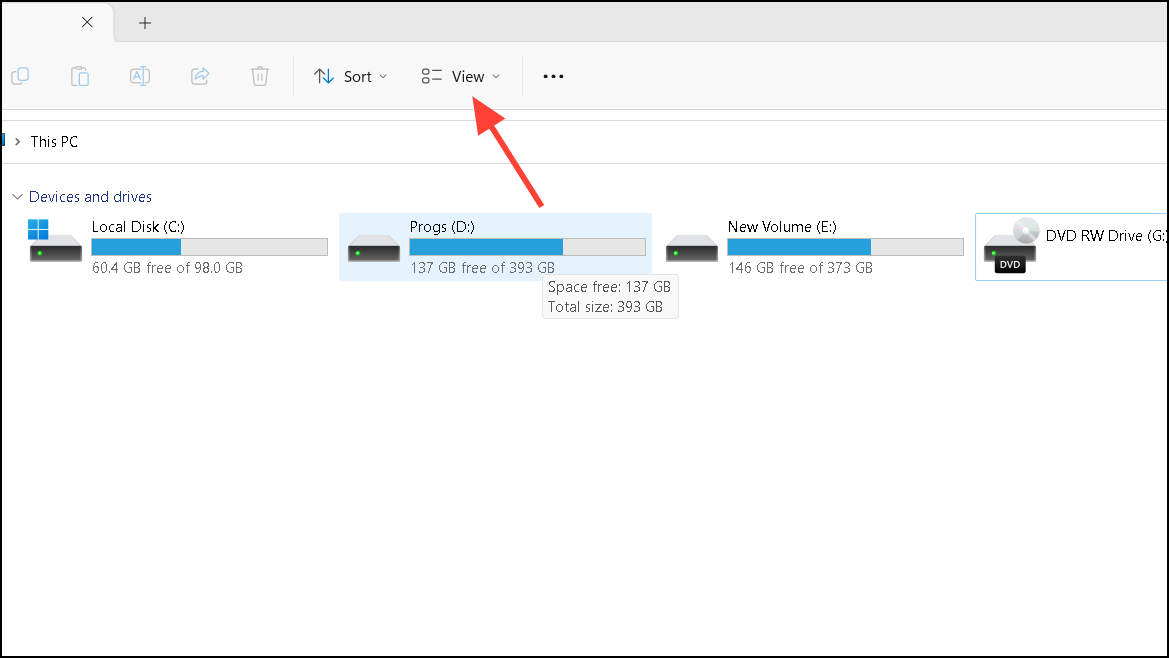1169x658 pixels.
Task: Click This PC in the address bar
Action: tap(54, 142)
